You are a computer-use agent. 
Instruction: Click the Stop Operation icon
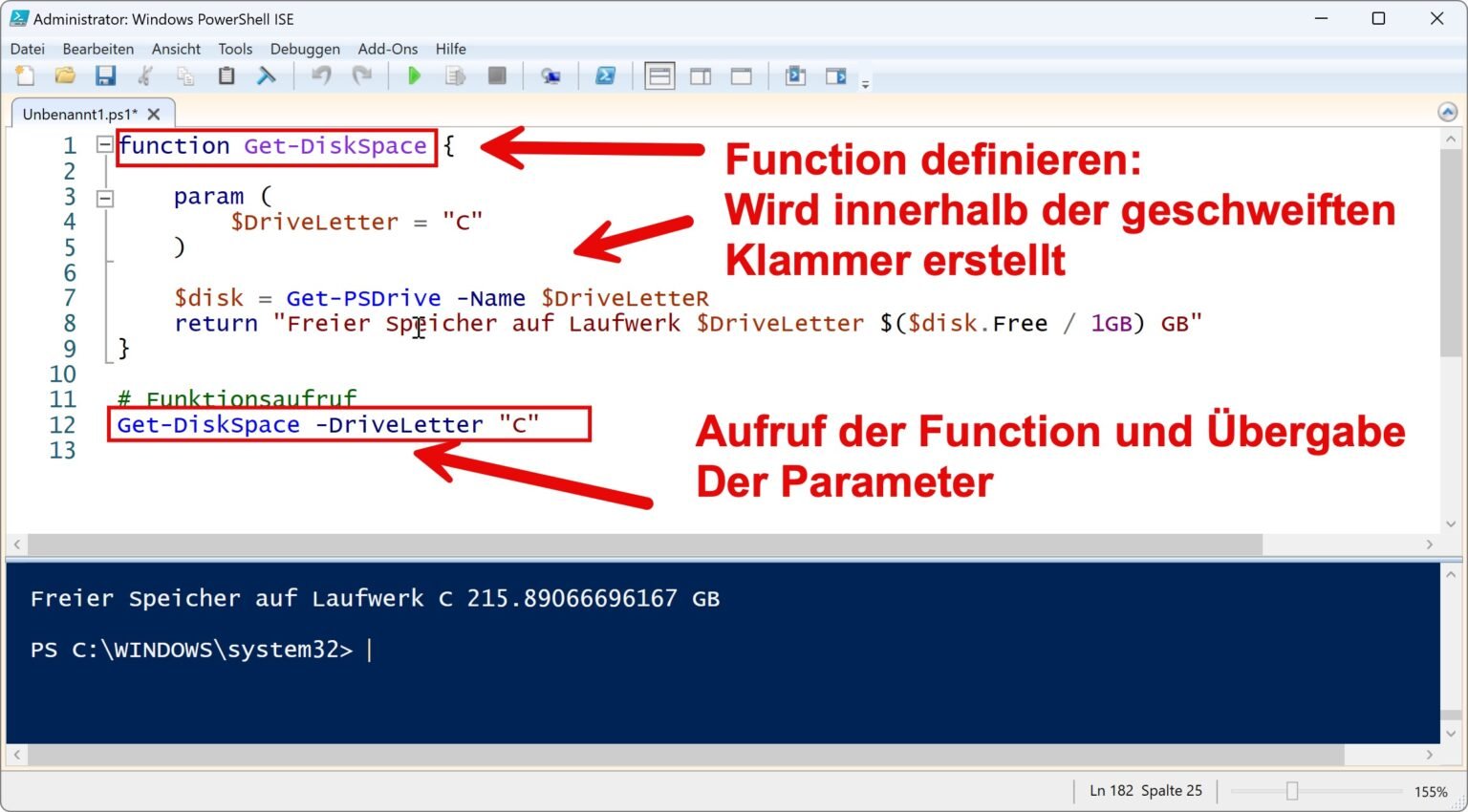coord(497,76)
